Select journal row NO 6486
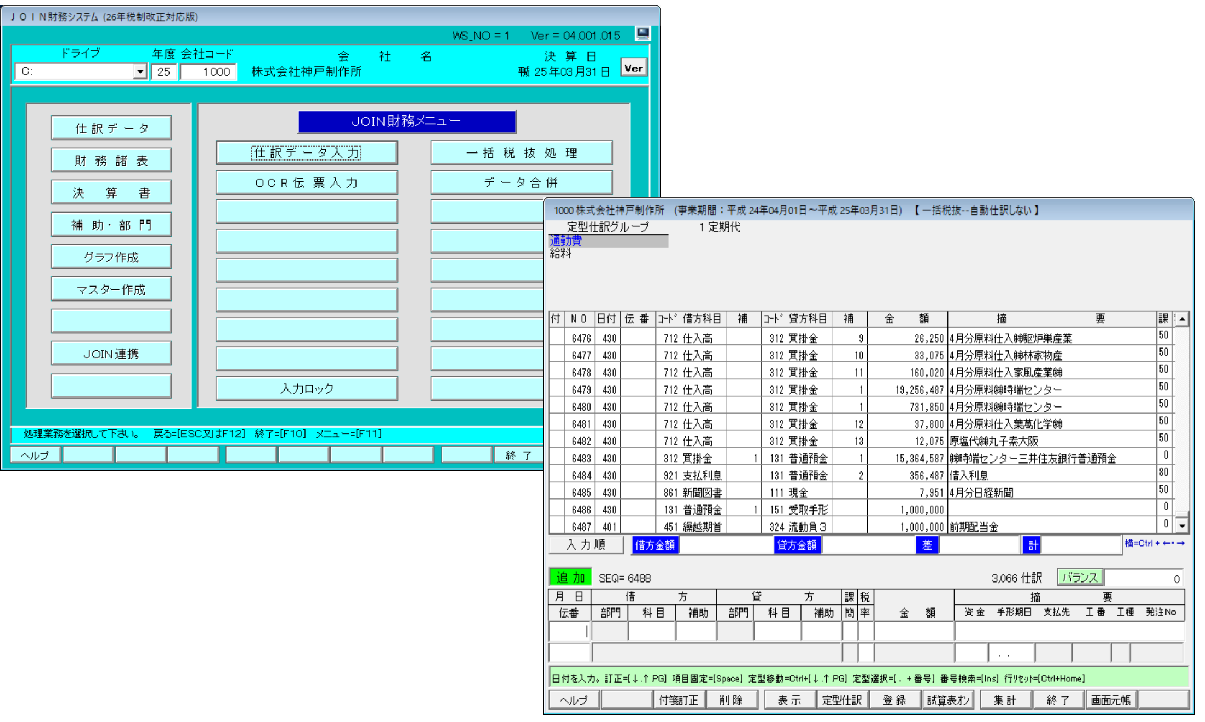 coord(860,508)
